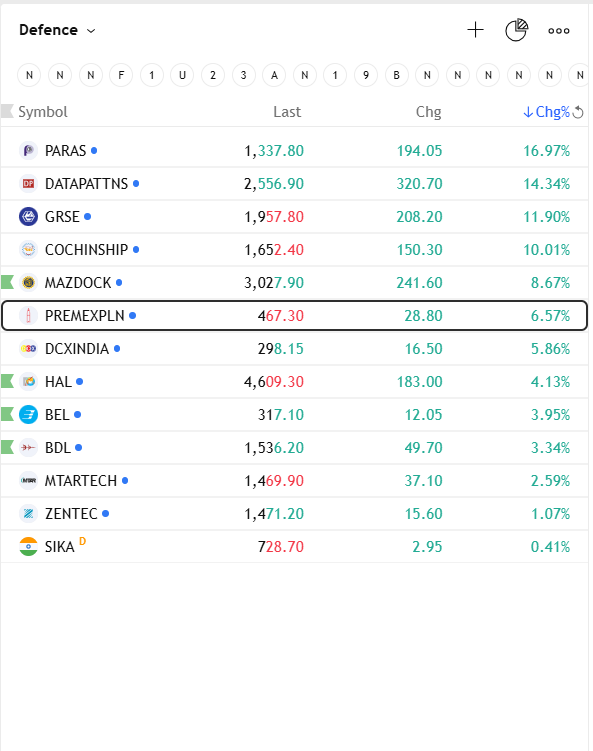
Task: Click last price 3,027.90 of MAZDOCK
Action: coord(274,283)
